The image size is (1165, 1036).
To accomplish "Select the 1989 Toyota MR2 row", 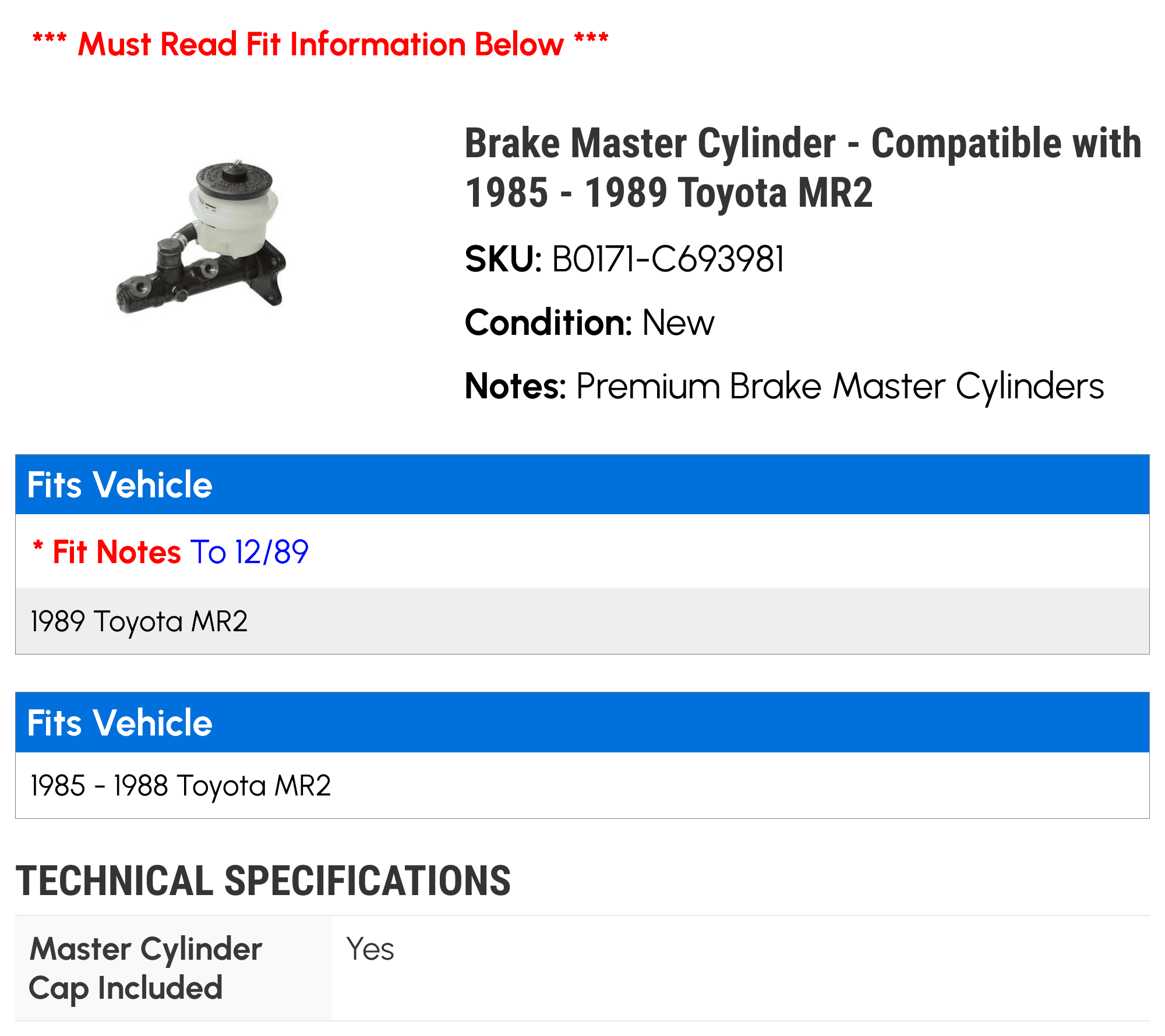I will coord(139,621).
